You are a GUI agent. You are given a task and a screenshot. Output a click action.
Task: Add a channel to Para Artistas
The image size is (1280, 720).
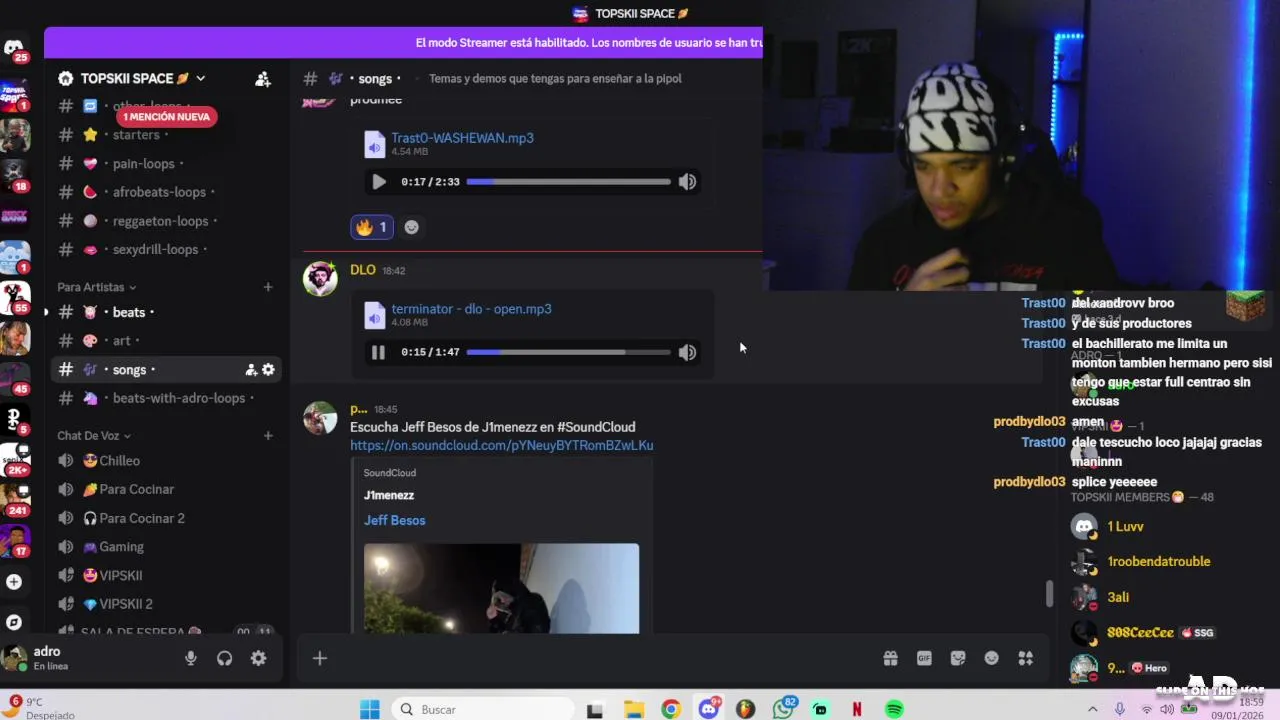pos(268,287)
